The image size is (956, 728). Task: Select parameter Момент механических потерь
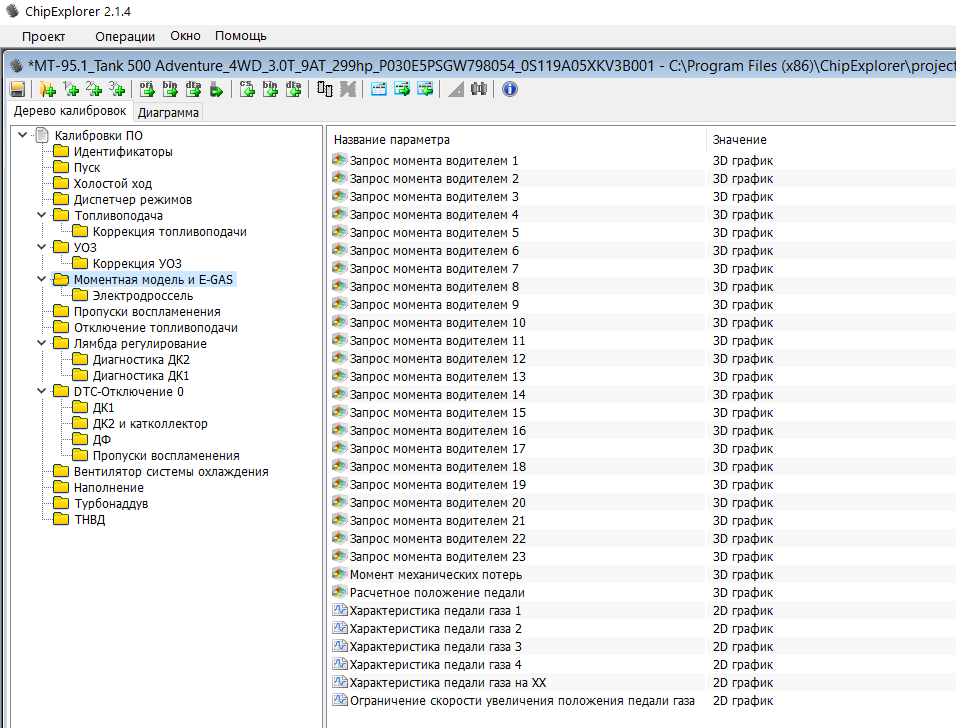pos(435,574)
